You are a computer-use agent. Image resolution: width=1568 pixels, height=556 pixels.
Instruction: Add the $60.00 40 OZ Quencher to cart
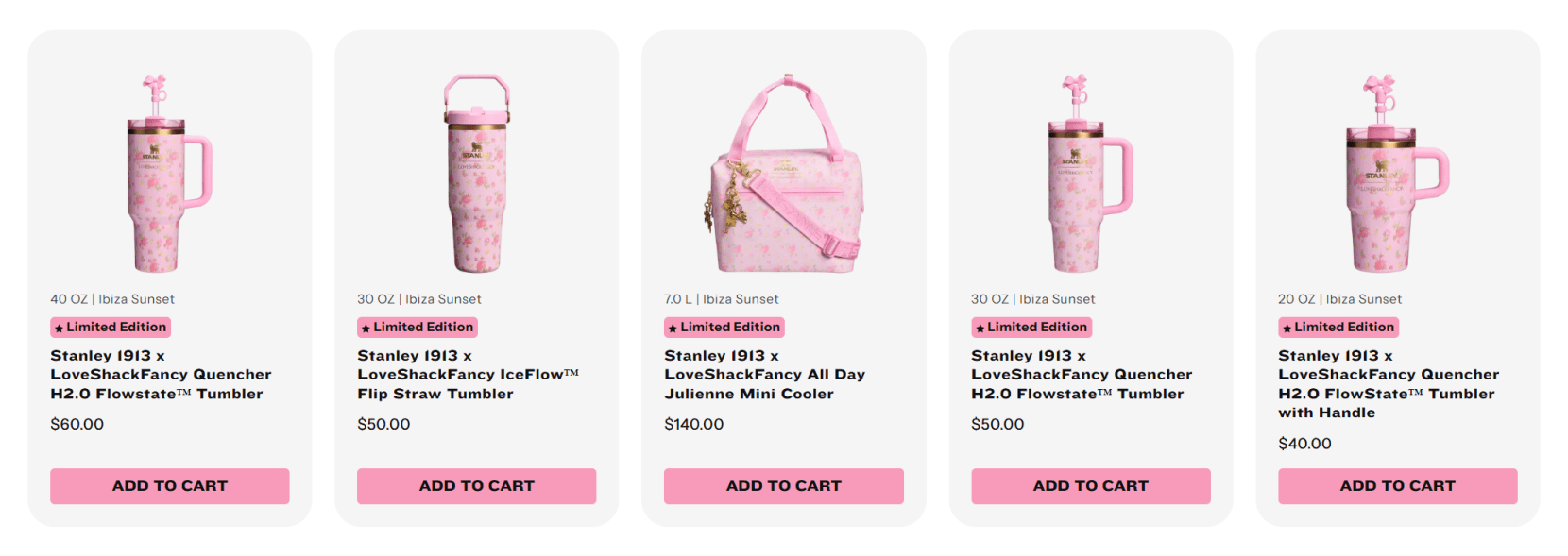pyautogui.click(x=170, y=486)
